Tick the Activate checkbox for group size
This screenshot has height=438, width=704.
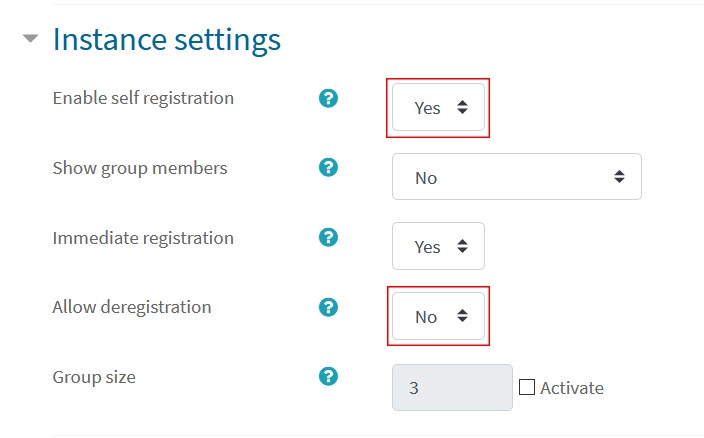point(527,387)
